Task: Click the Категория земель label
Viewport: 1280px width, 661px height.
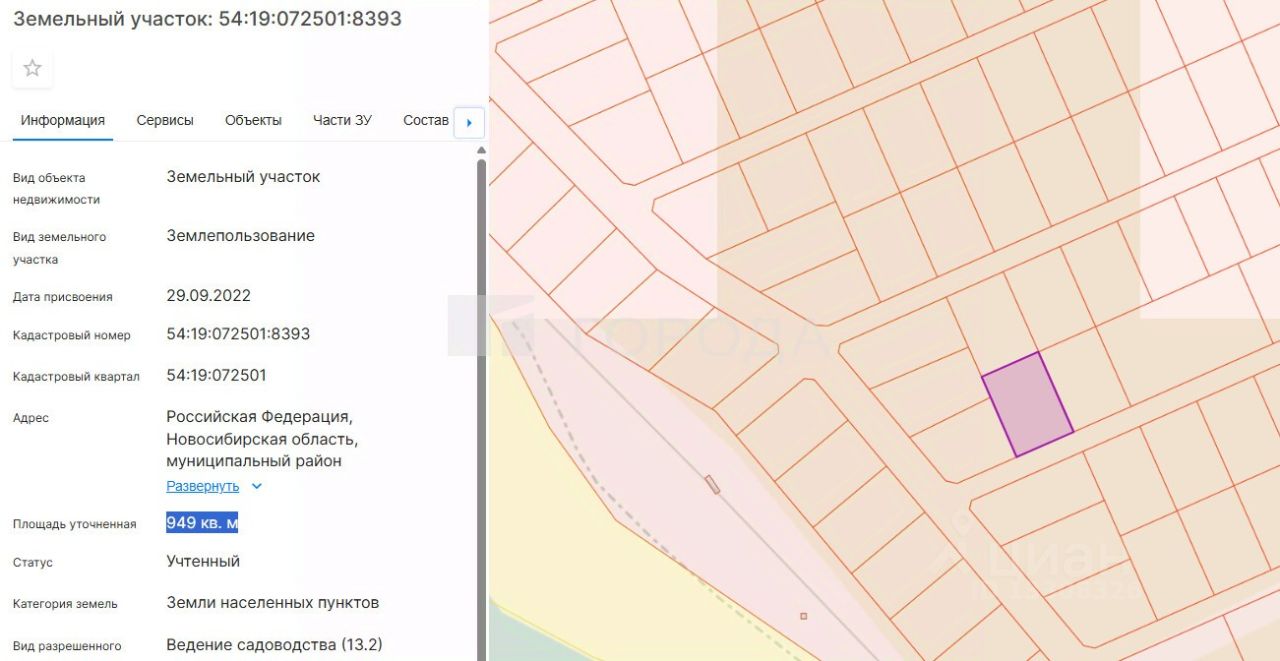Action: [65, 604]
